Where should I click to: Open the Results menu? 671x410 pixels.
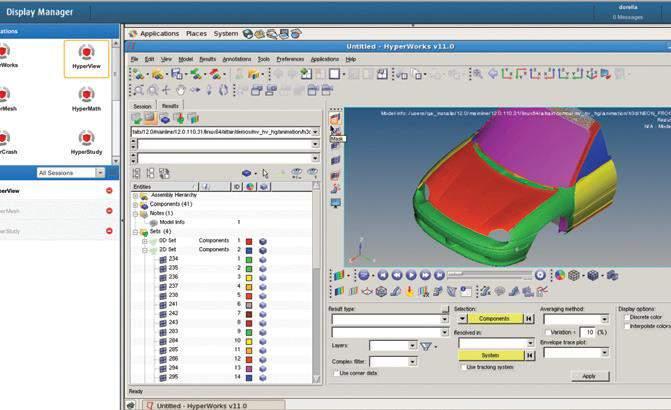[x=208, y=59]
